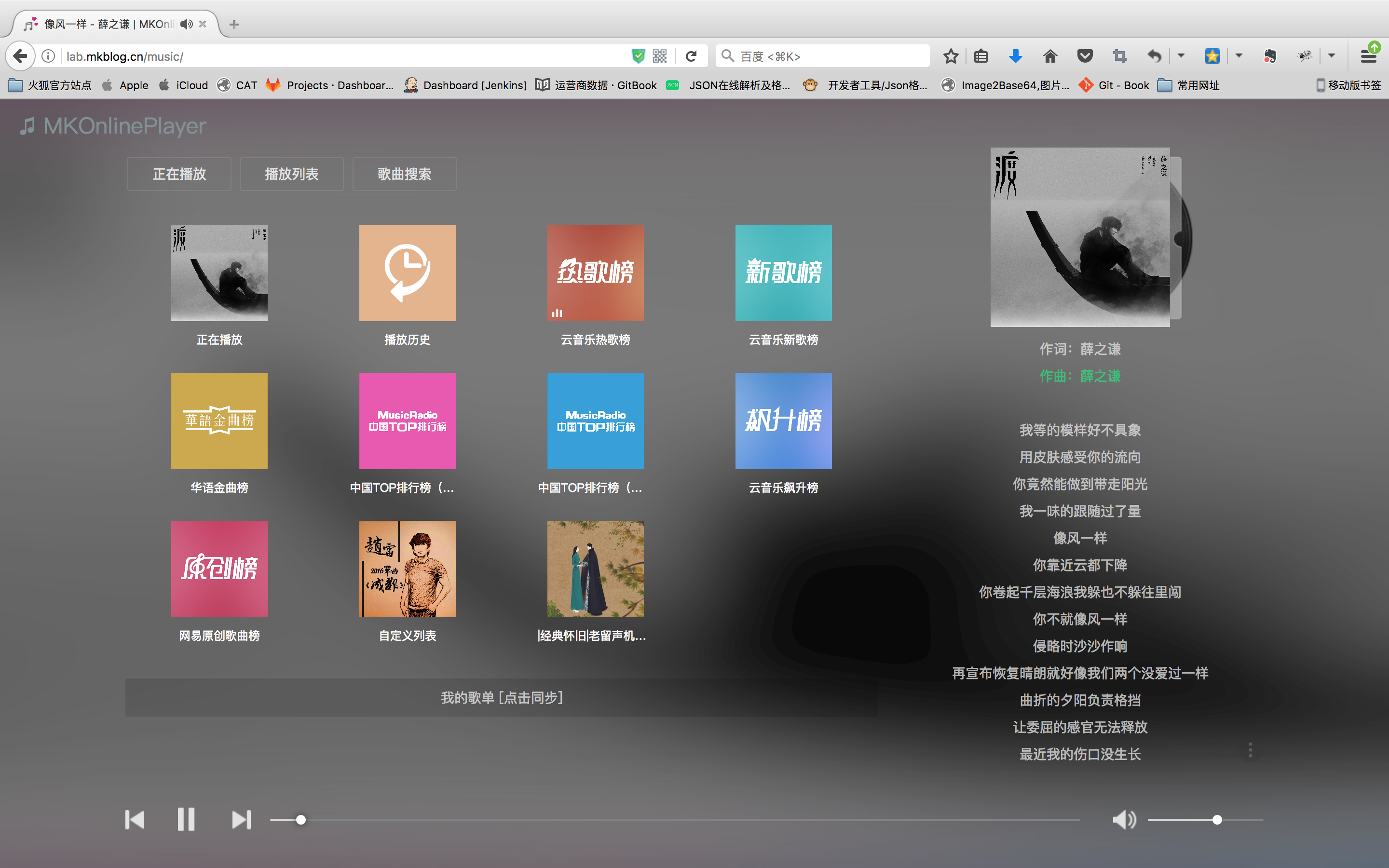Pause the currently playing song
The height and width of the screenshot is (868, 1389).
pos(185,819)
